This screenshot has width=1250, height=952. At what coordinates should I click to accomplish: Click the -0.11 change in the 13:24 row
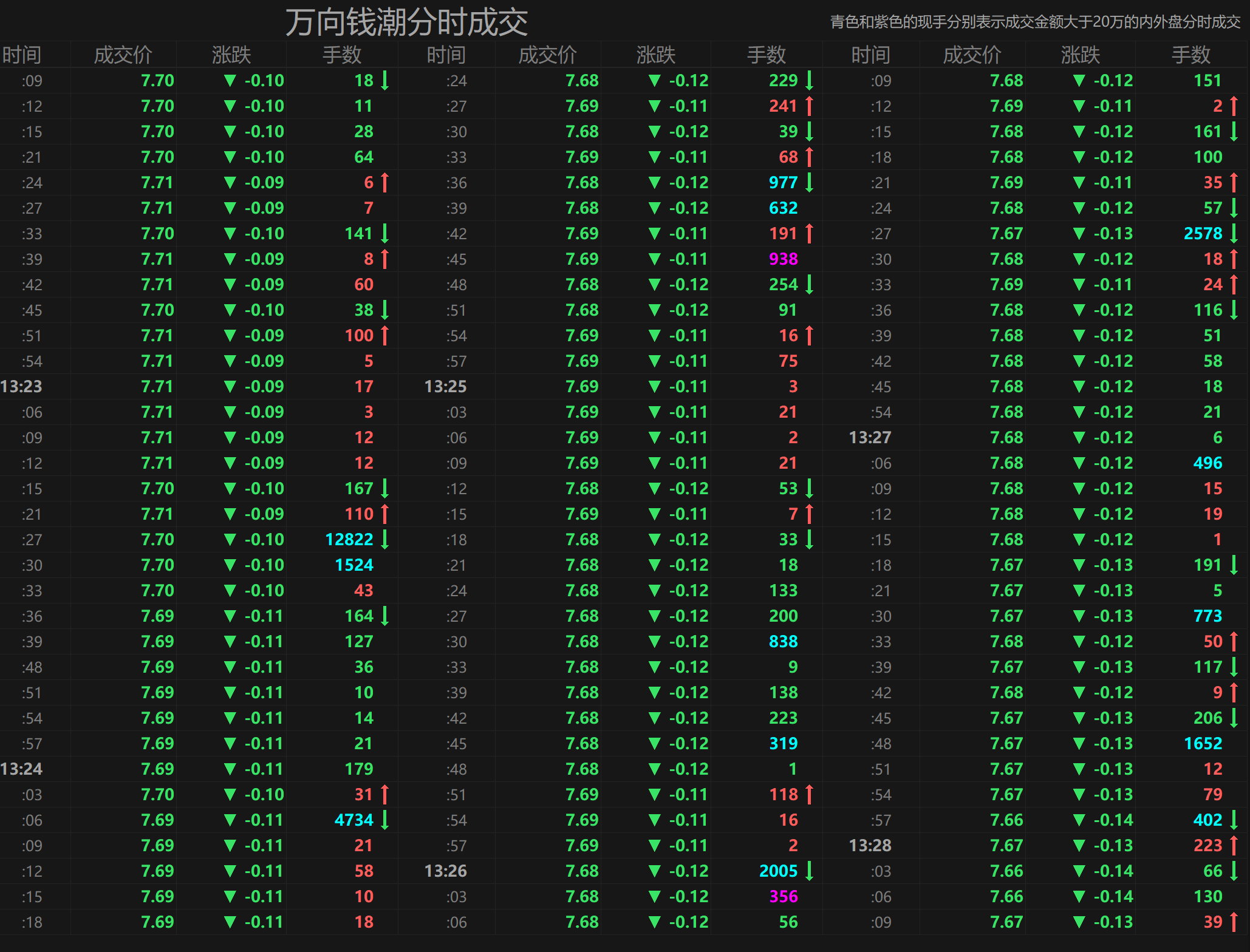click(264, 769)
